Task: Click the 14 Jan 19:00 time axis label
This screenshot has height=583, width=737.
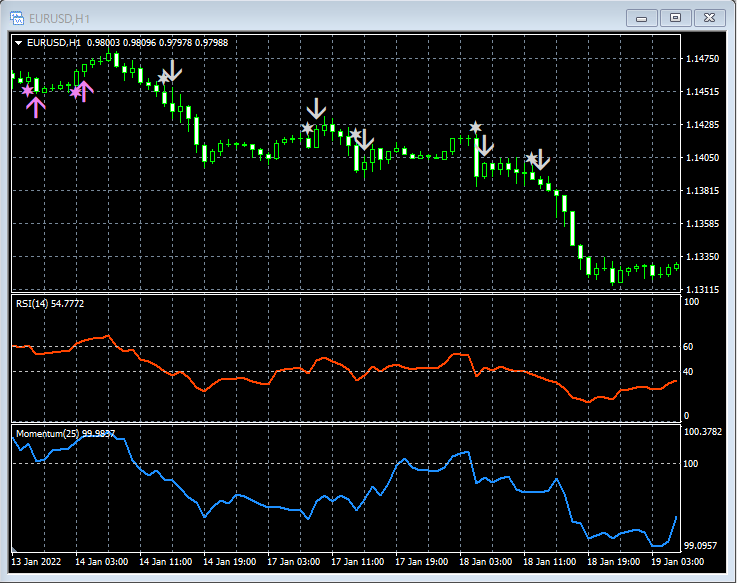Action: (228, 562)
